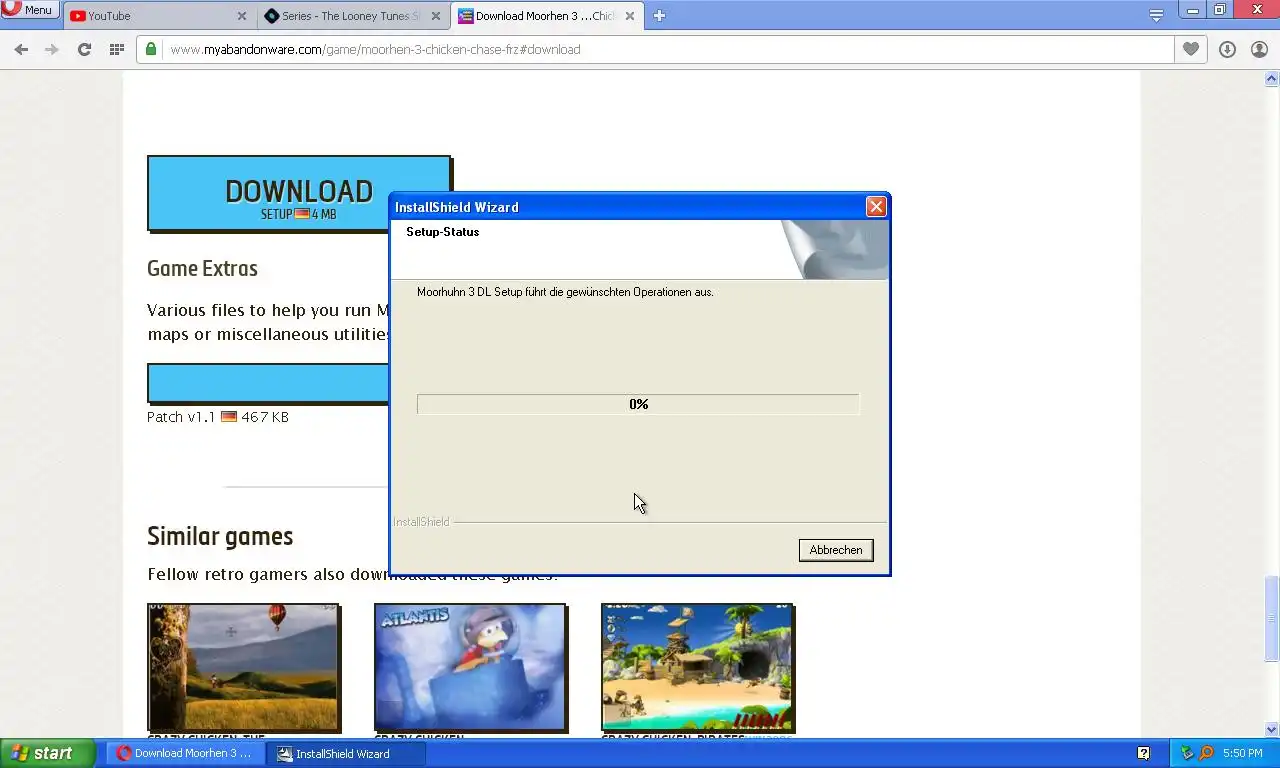Close the InstallShield Wizard dialog
This screenshot has width=1280, height=768.
[x=876, y=207]
